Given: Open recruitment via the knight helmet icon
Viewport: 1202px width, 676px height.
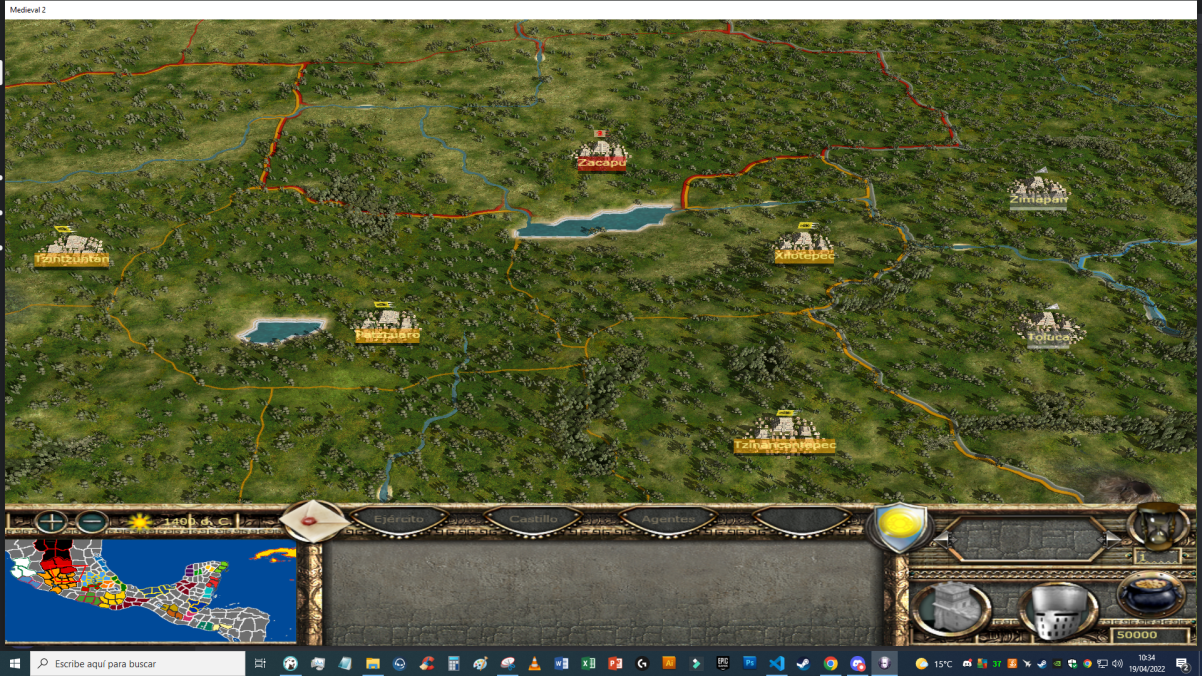Looking at the screenshot, I should coord(1056,610).
